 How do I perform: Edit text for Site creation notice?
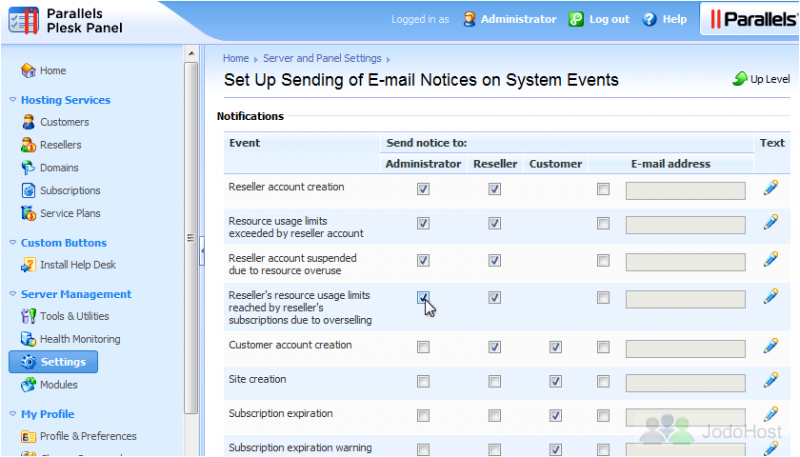pyautogui.click(x=771, y=380)
